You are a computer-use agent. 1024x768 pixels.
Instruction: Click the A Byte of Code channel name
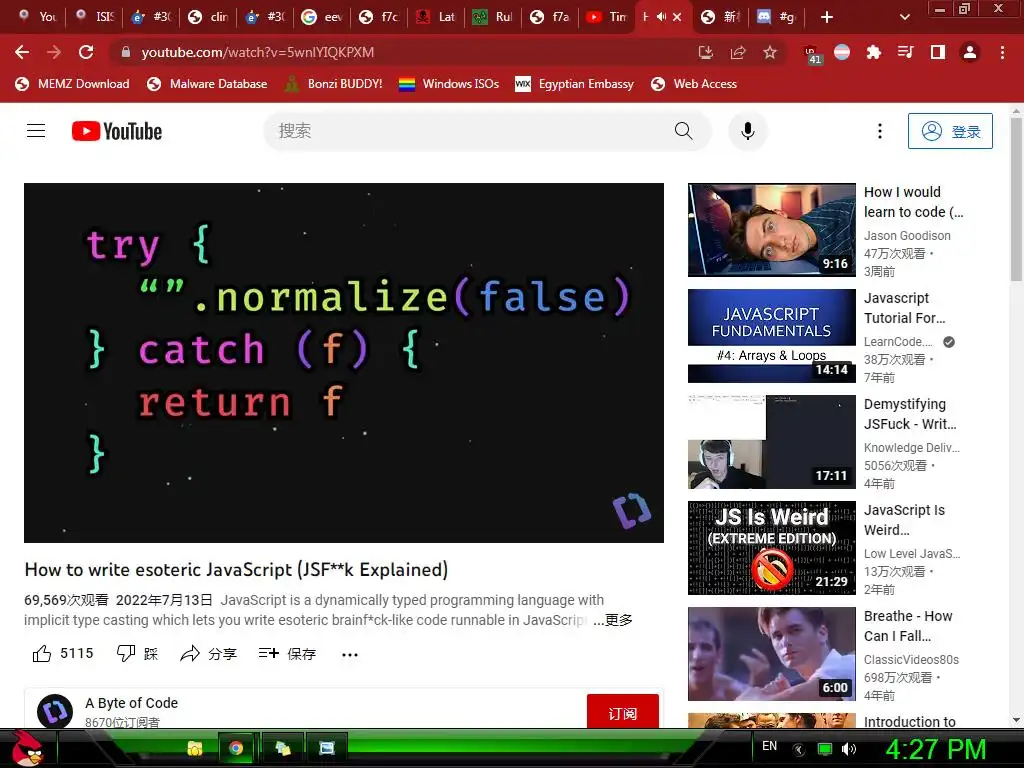point(131,703)
